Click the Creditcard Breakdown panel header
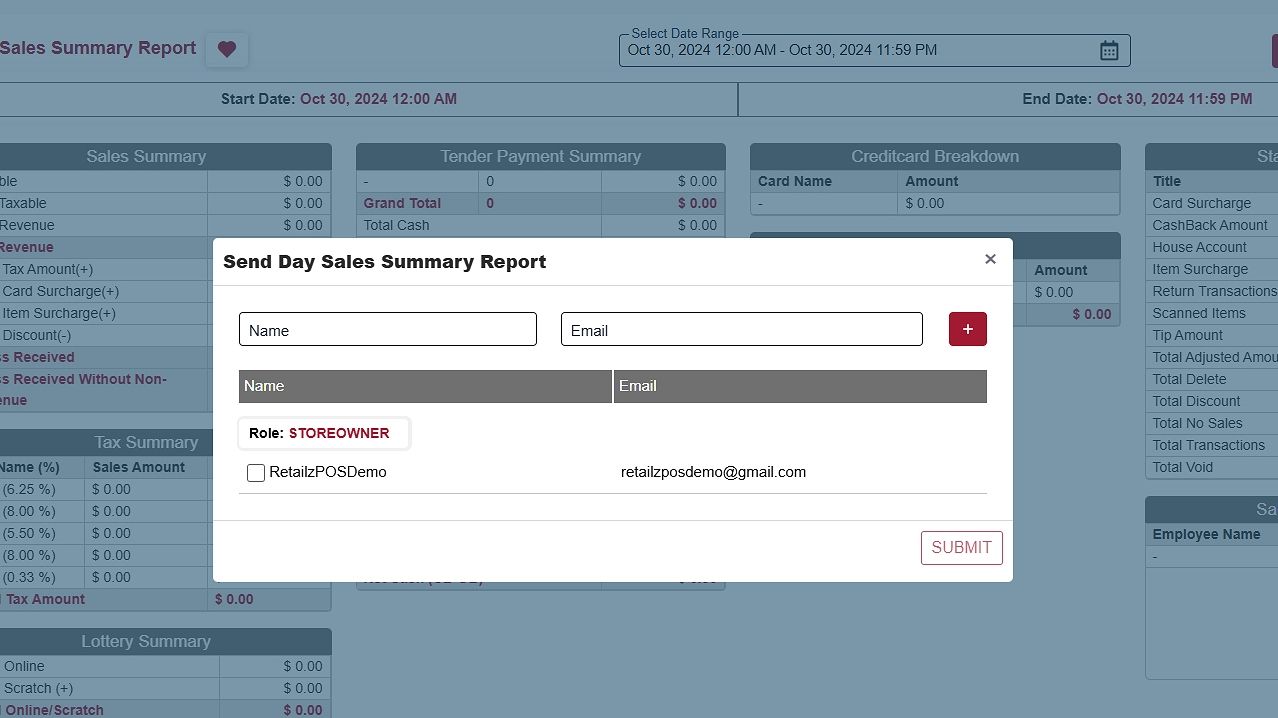The width and height of the screenshot is (1278, 718). coord(934,156)
